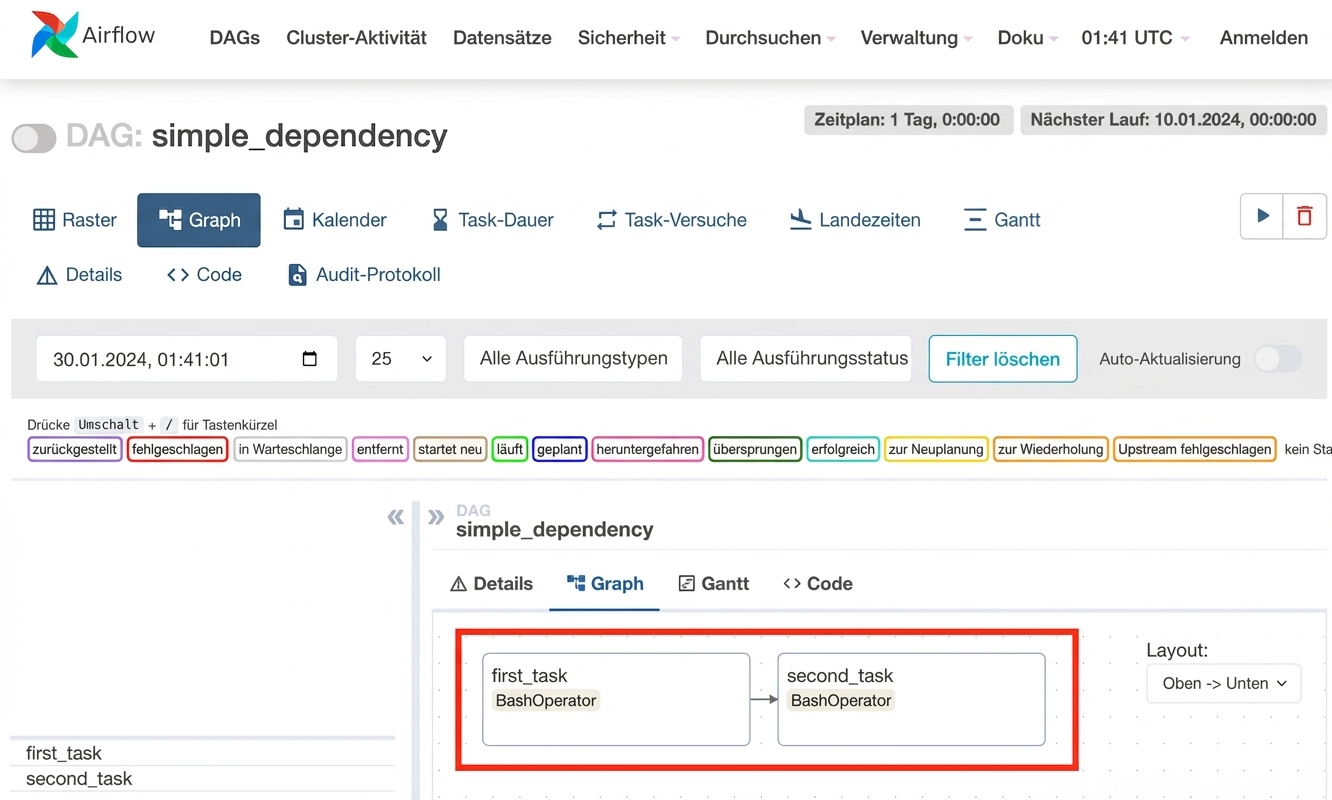Screen dimensions: 1332x800
Task: Select the inner Graph tab
Action: coord(605,584)
